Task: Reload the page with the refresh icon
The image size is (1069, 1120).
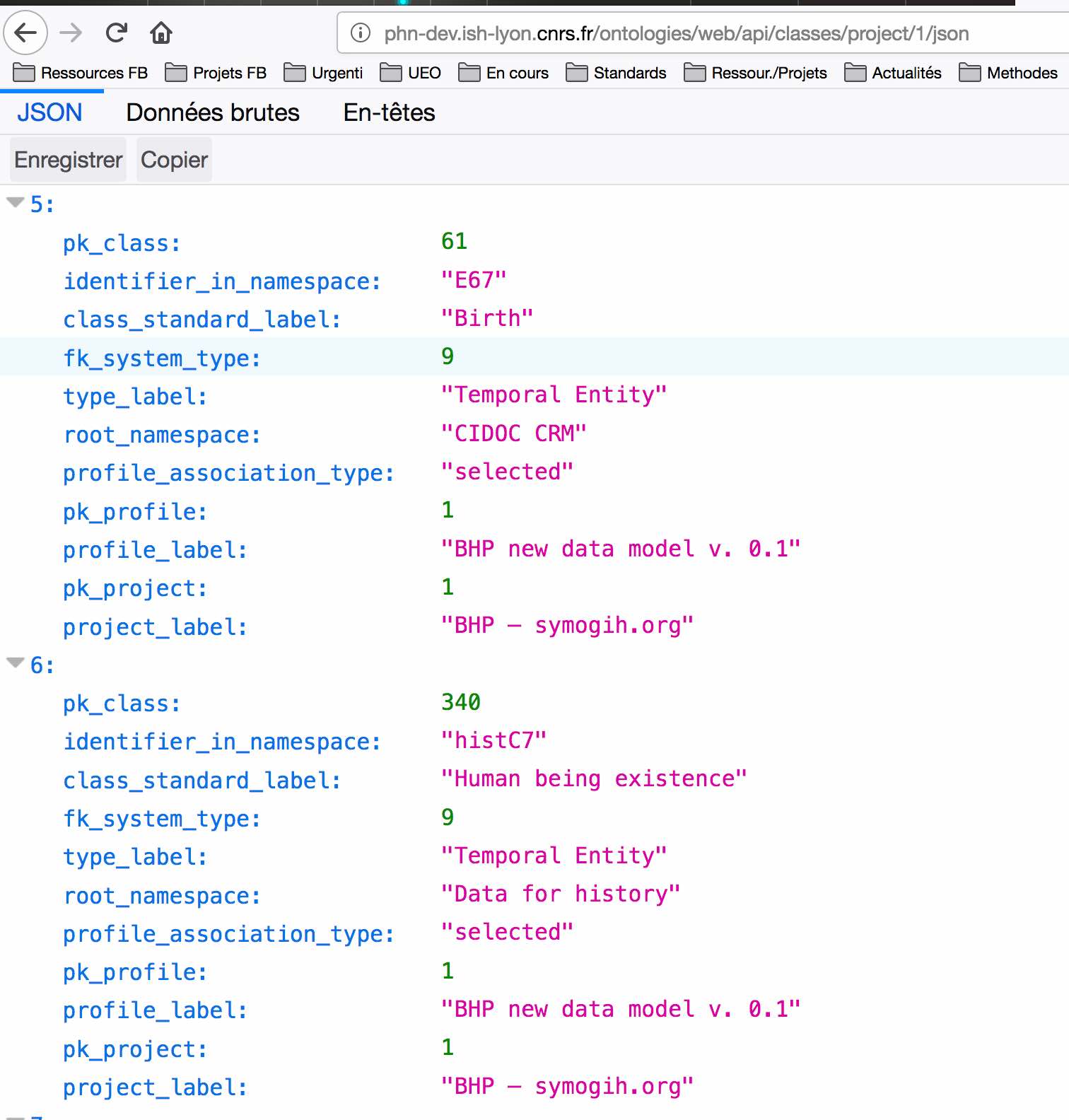Action: [x=116, y=33]
